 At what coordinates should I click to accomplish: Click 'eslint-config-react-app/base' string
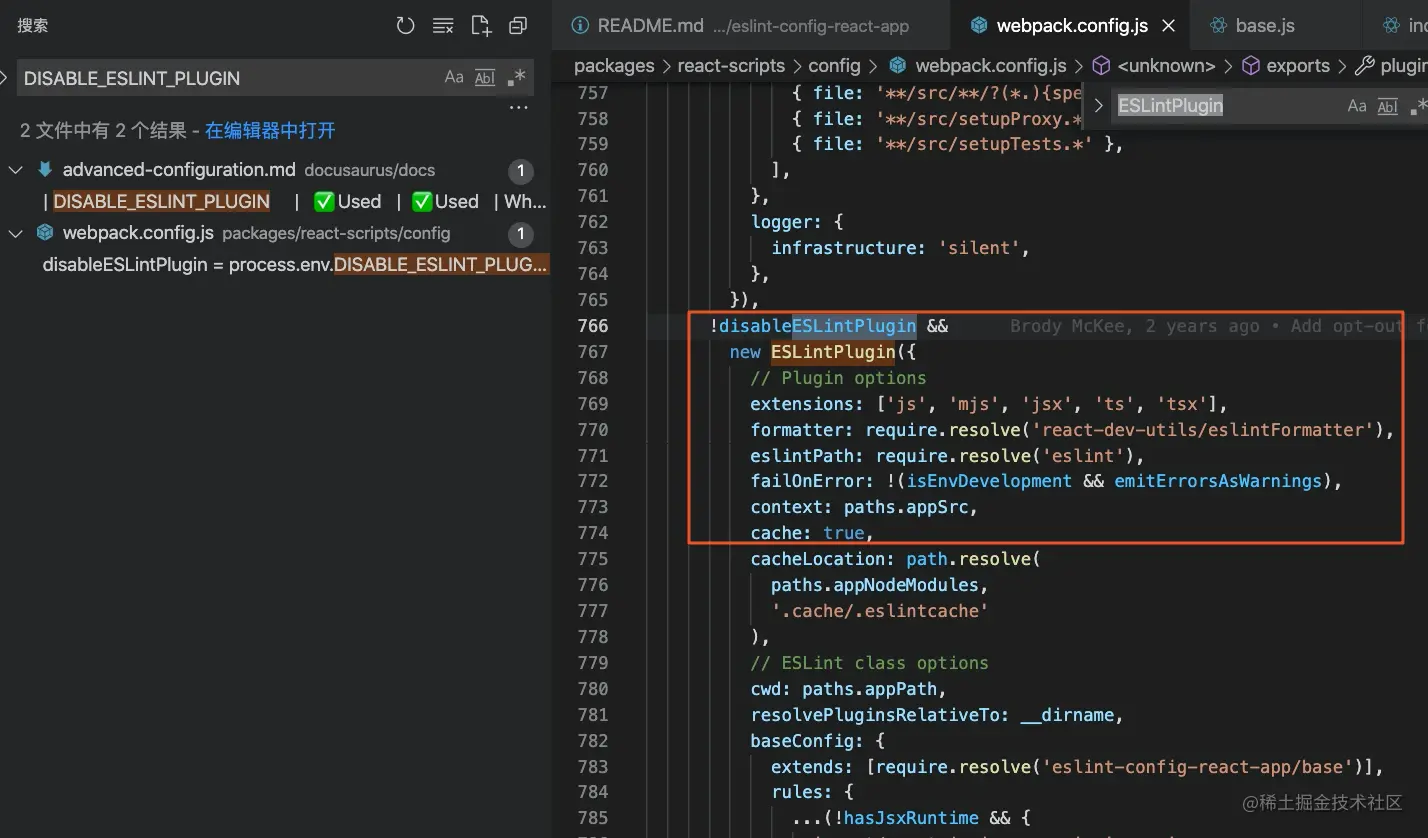[1199, 767]
